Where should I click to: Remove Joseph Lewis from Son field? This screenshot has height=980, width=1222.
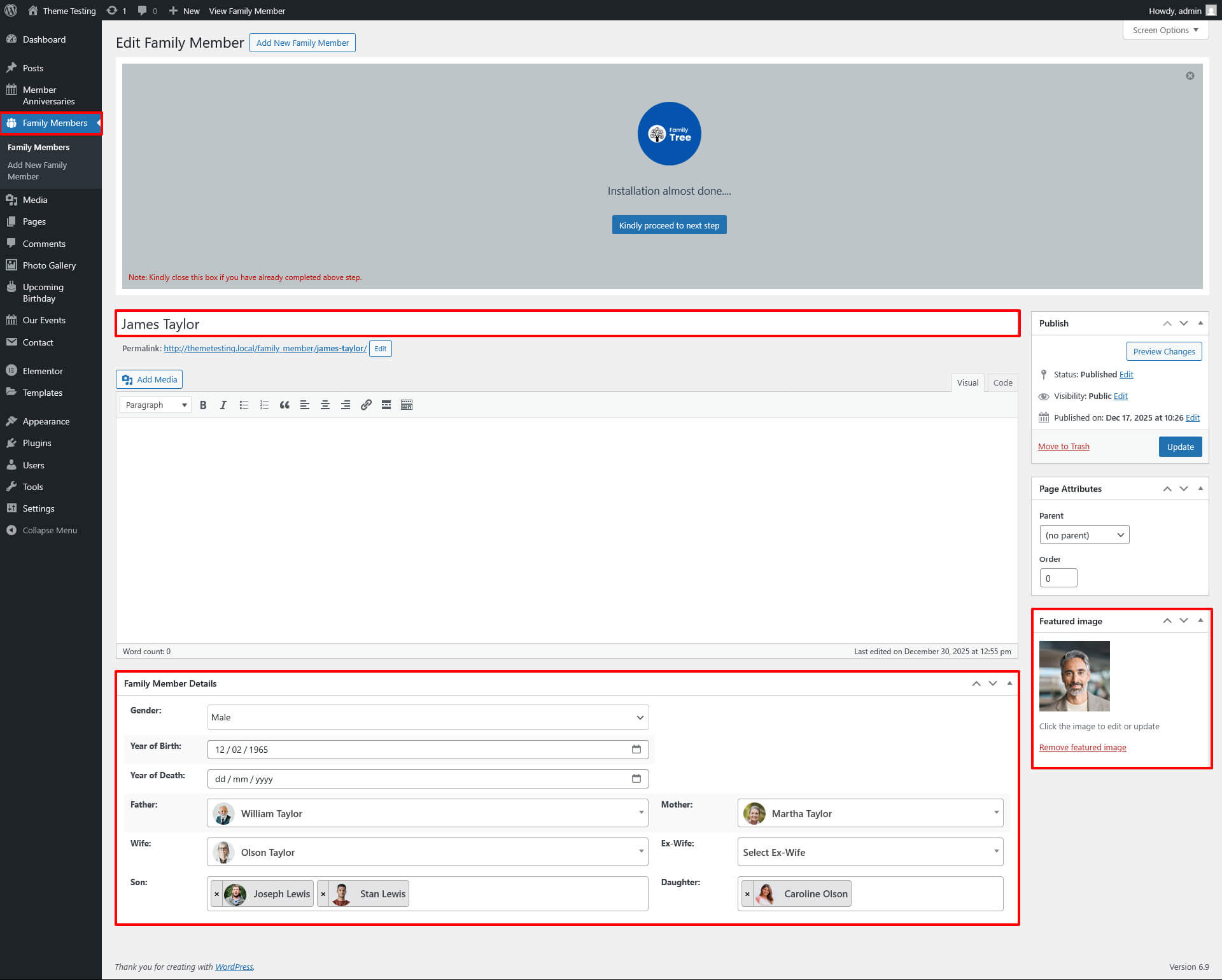point(217,894)
